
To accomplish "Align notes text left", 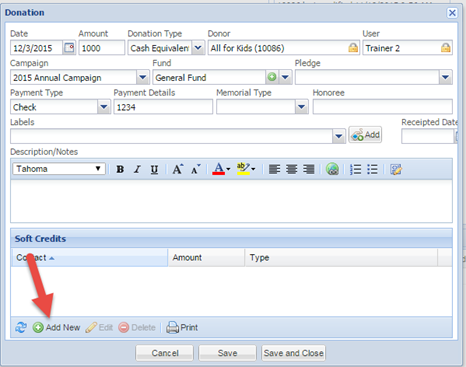I will point(274,169).
